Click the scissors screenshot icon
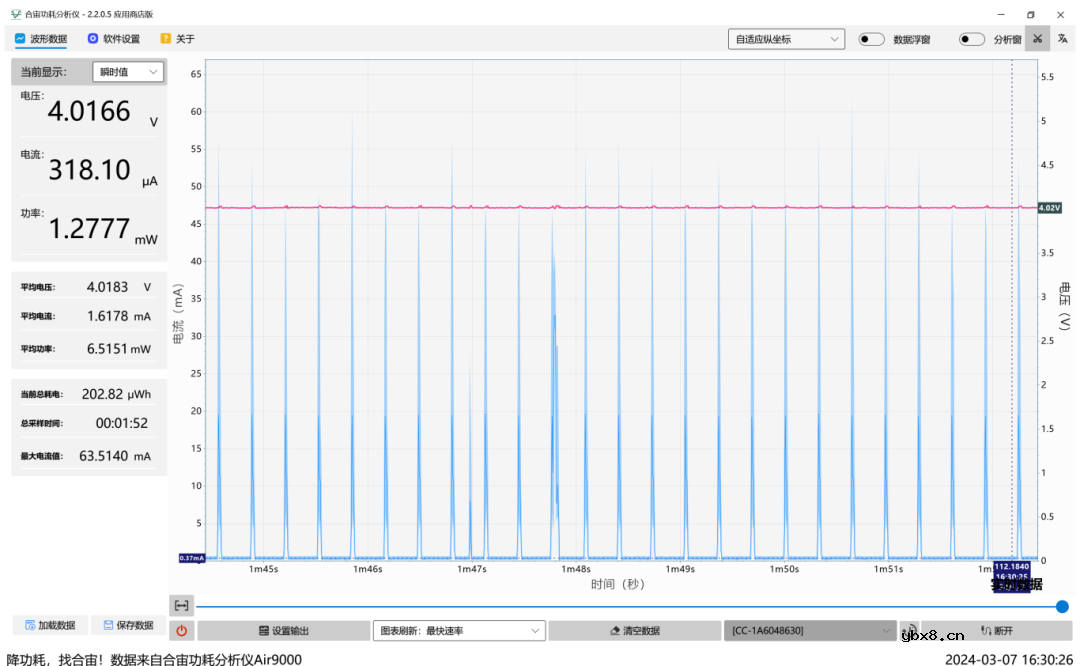1080x666 pixels. point(1037,39)
